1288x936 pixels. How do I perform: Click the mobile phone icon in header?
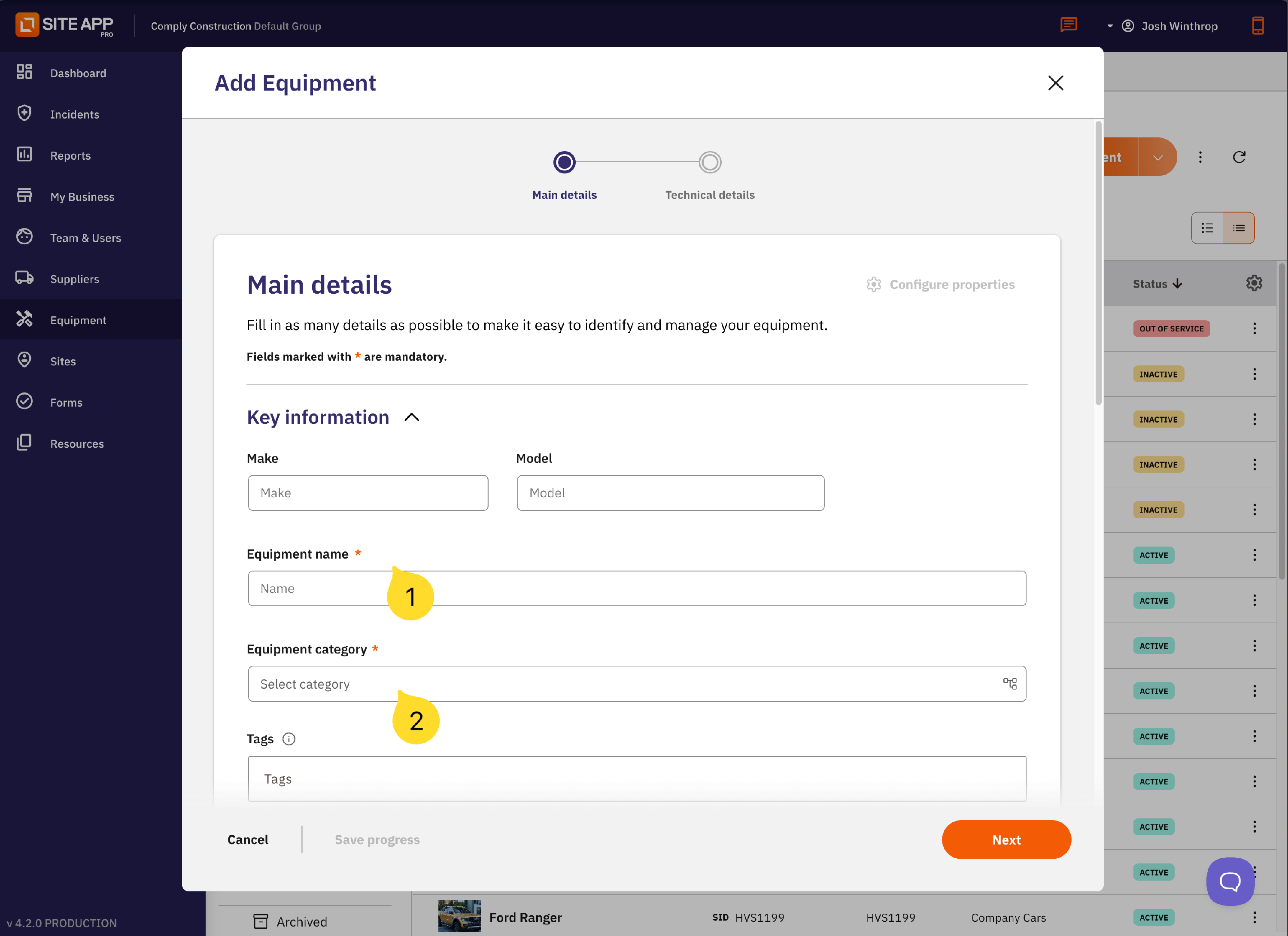(1258, 26)
